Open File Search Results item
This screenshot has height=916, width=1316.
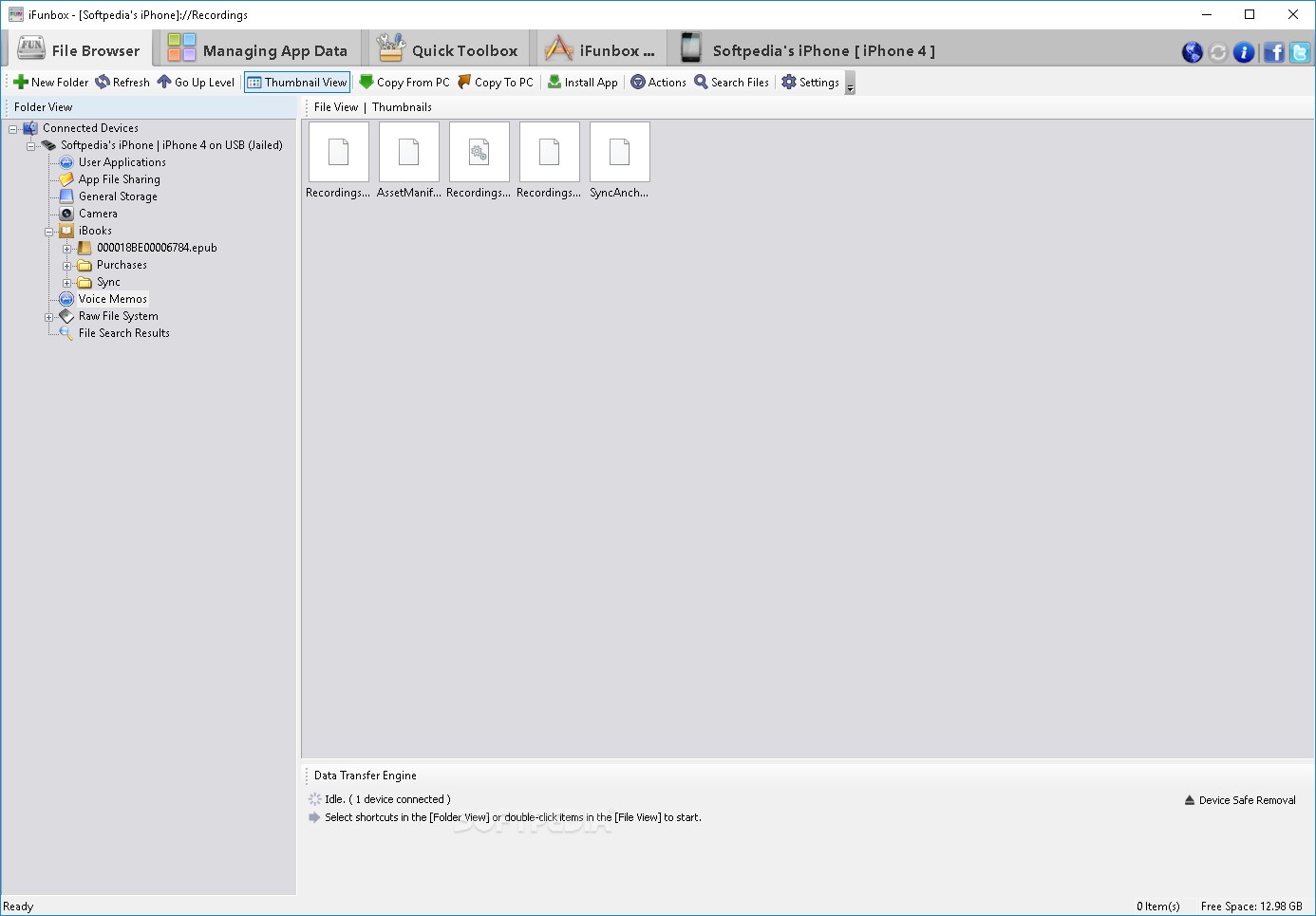pyautogui.click(x=123, y=333)
